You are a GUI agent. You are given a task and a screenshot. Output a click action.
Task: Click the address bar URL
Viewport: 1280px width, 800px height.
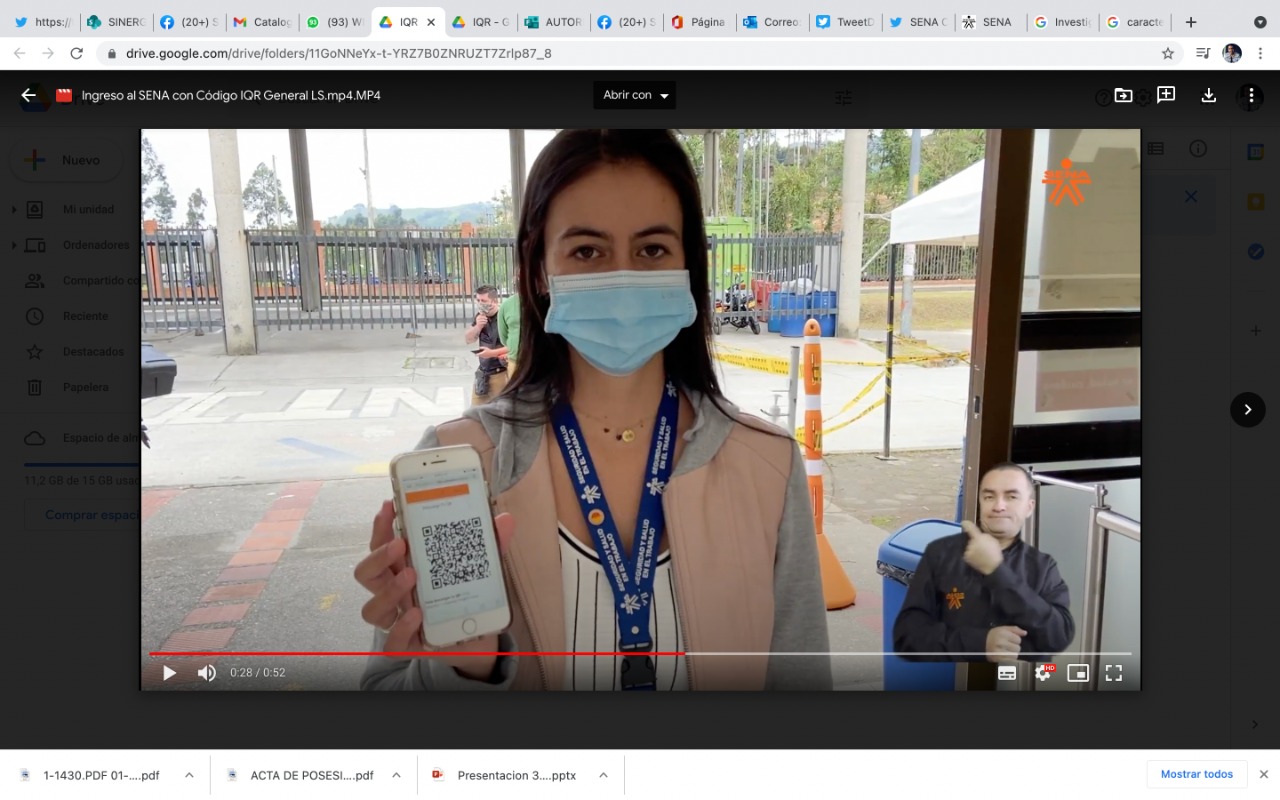(338, 53)
